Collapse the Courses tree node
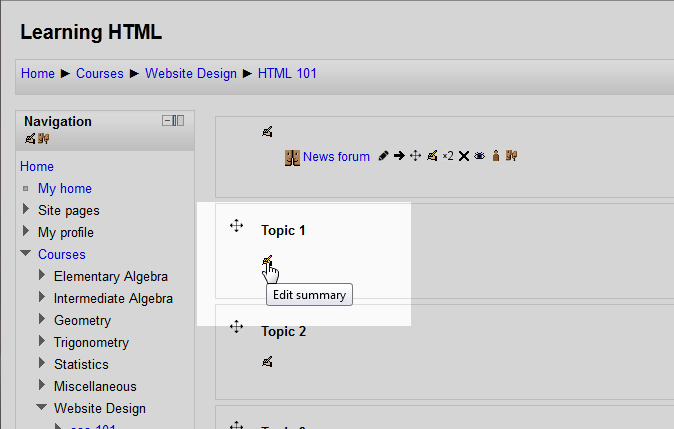674x429 pixels. coord(26,254)
